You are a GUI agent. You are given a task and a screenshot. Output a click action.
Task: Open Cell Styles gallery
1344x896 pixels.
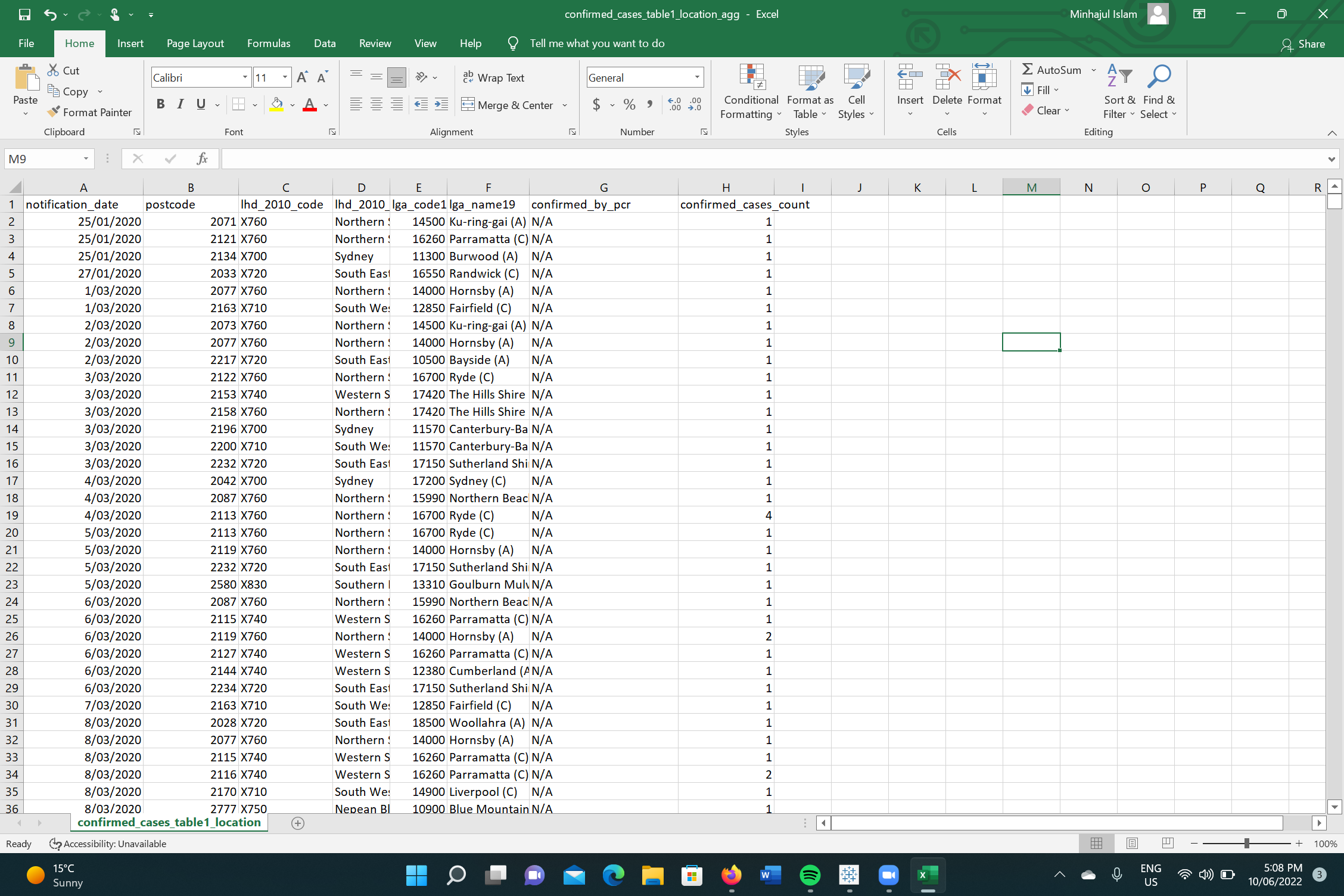coord(856,92)
